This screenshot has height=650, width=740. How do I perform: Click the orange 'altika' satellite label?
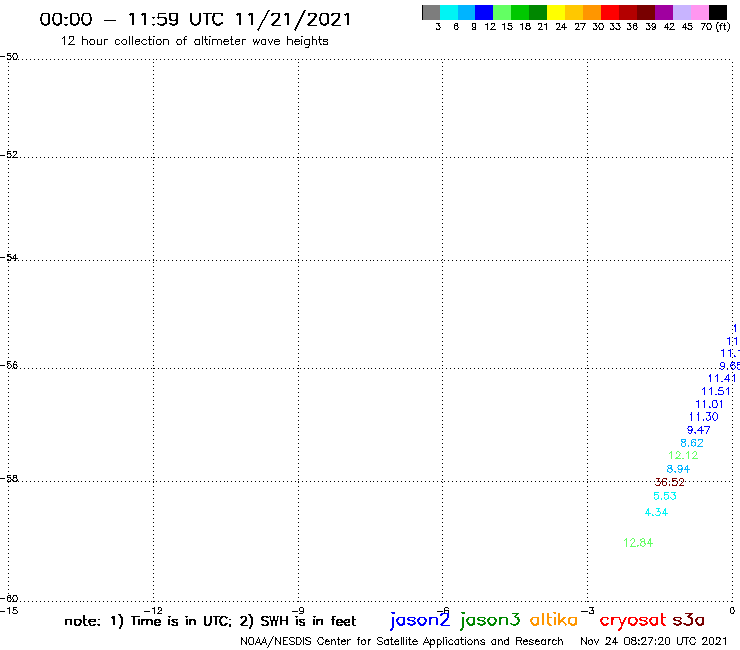tap(554, 619)
